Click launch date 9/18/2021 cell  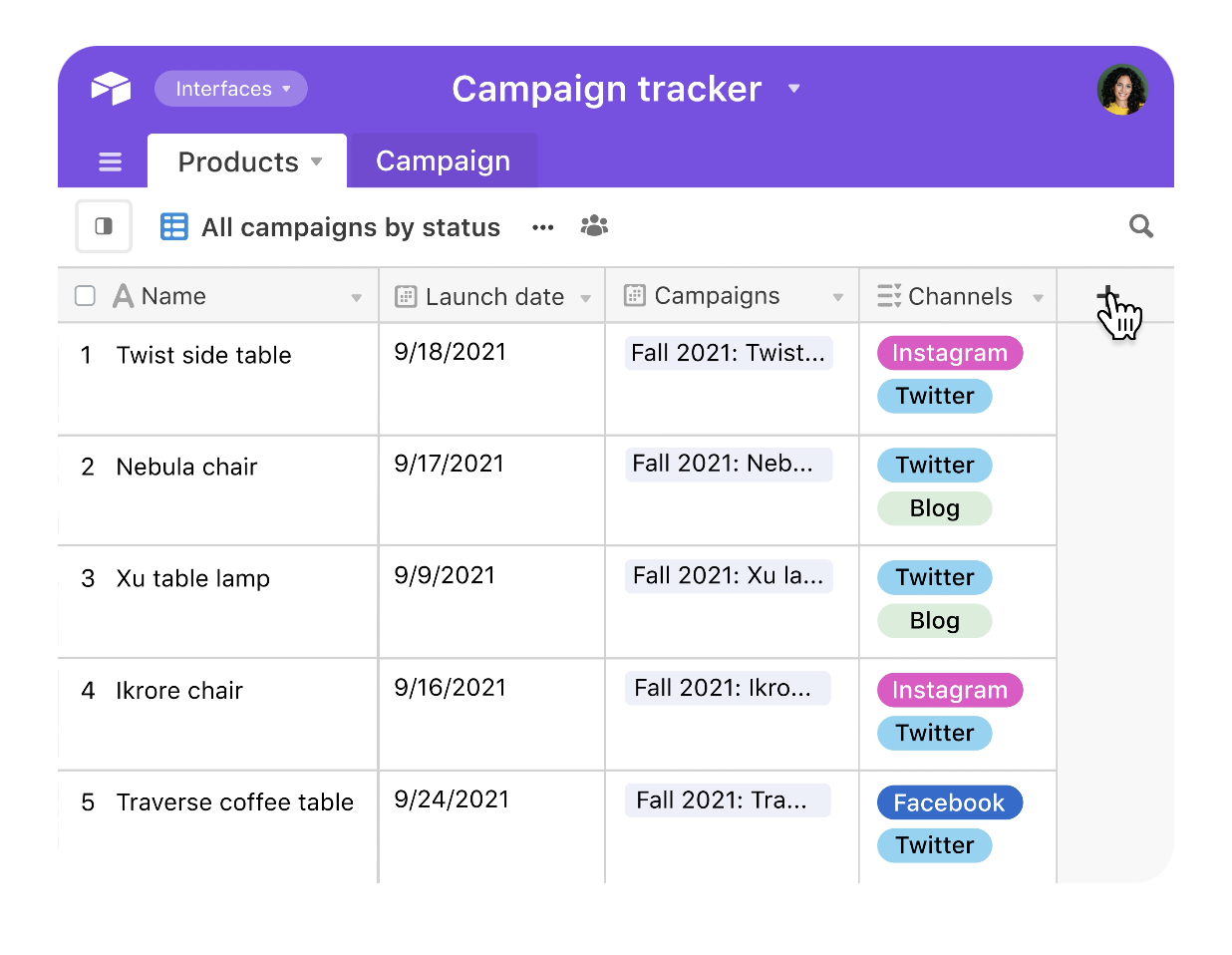492,379
